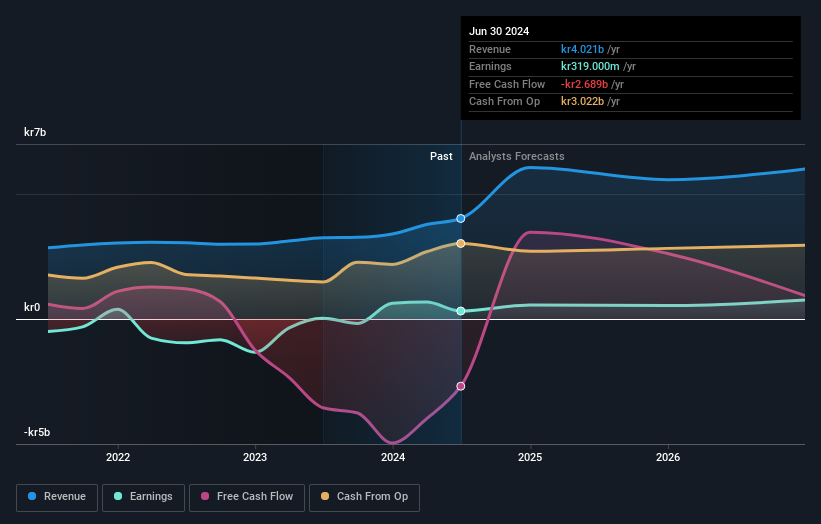821x524 pixels.
Task: Click the 2024 x-axis label
Action: coord(393,457)
